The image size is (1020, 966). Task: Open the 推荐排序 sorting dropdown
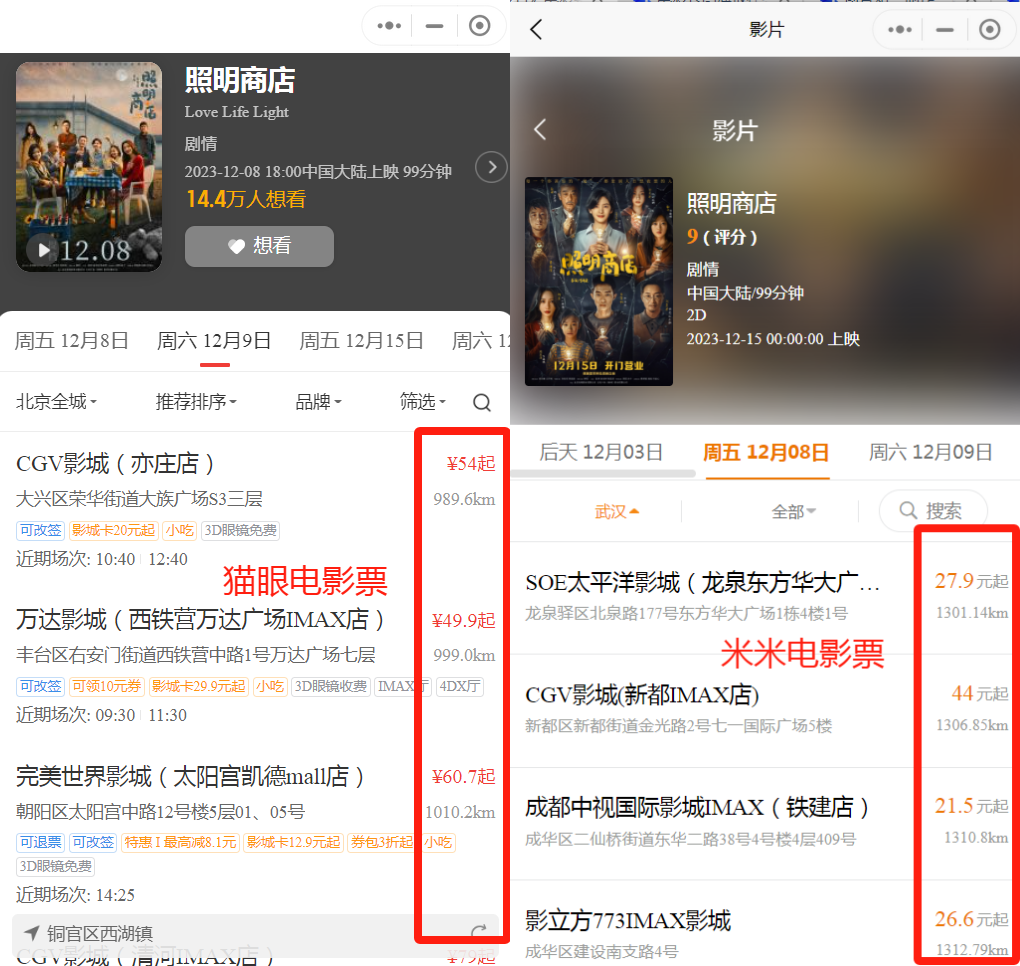point(196,402)
